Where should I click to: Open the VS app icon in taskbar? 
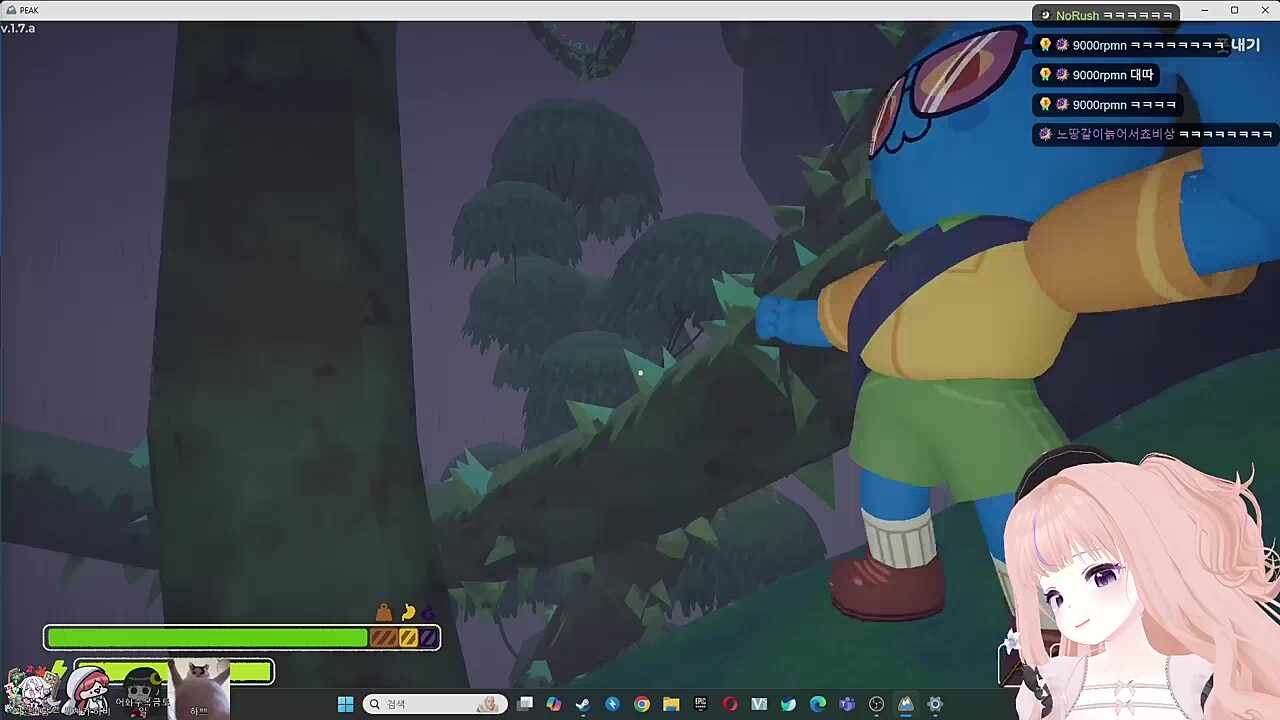(759, 704)
